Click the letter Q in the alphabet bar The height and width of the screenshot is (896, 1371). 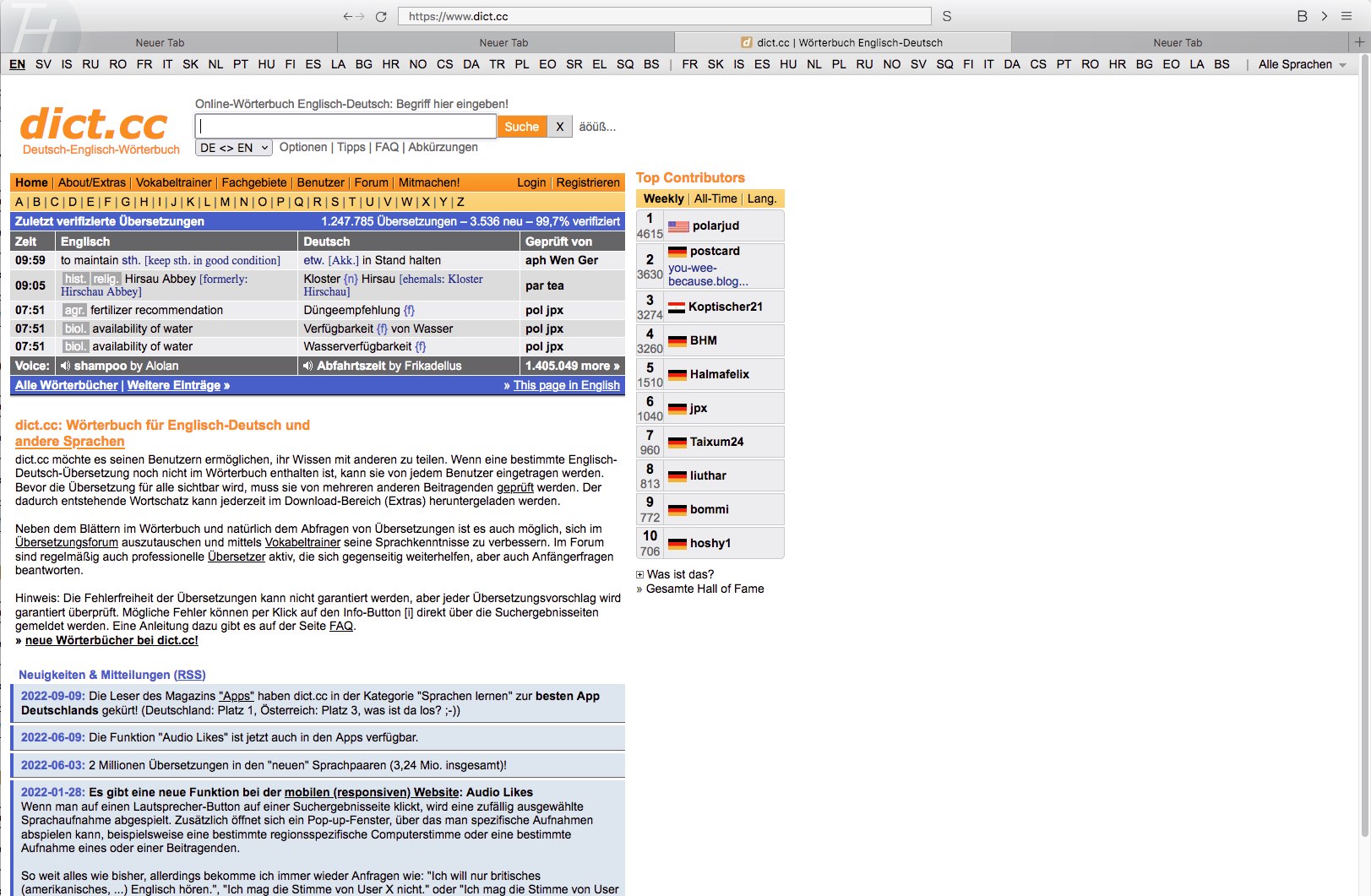click(298, 202)
